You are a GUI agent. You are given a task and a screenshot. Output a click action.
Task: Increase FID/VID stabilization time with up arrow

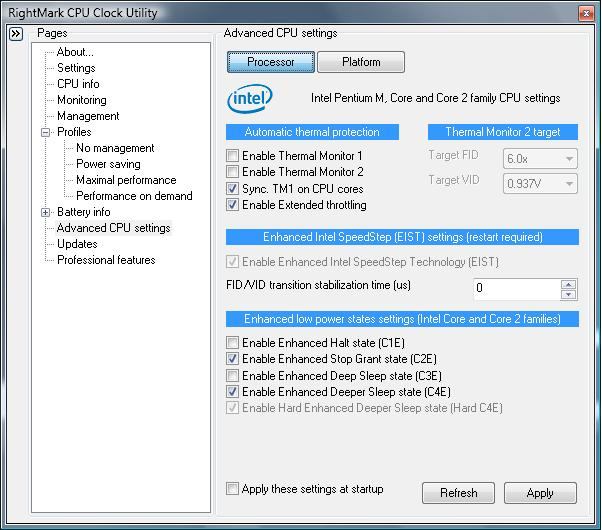(x=569, y=285)
